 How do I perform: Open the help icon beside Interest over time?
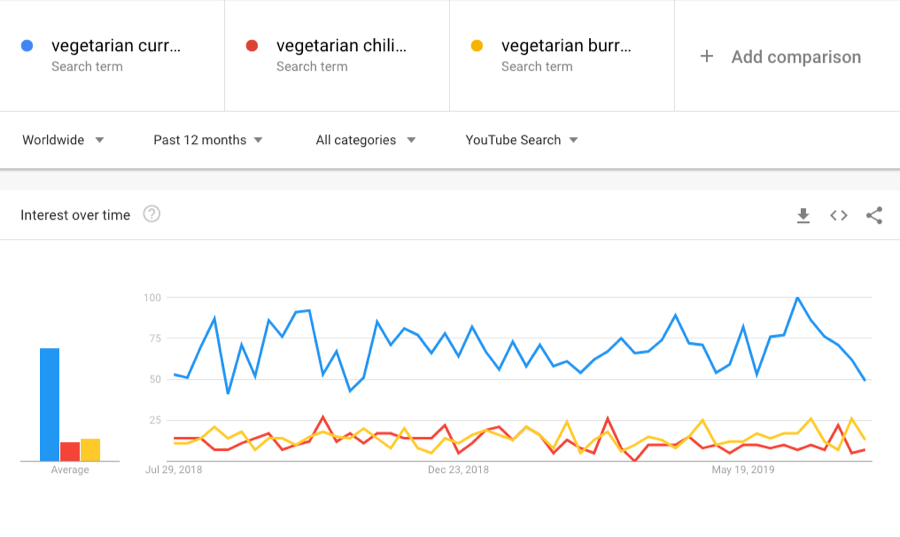click(151, 214)
